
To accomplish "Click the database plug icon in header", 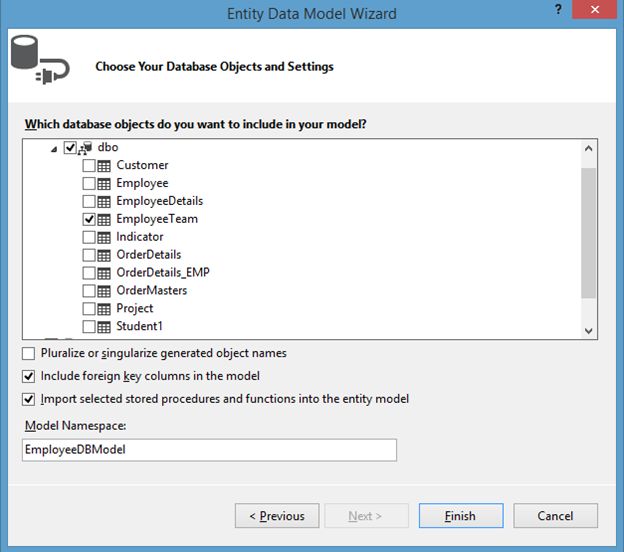I will [x=40, y=62].
